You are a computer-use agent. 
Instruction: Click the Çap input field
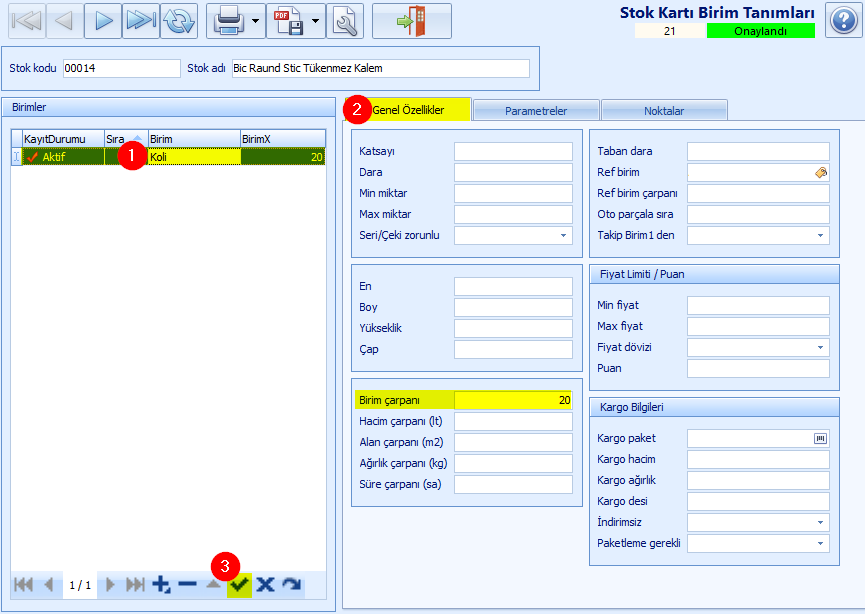point(513,349)
